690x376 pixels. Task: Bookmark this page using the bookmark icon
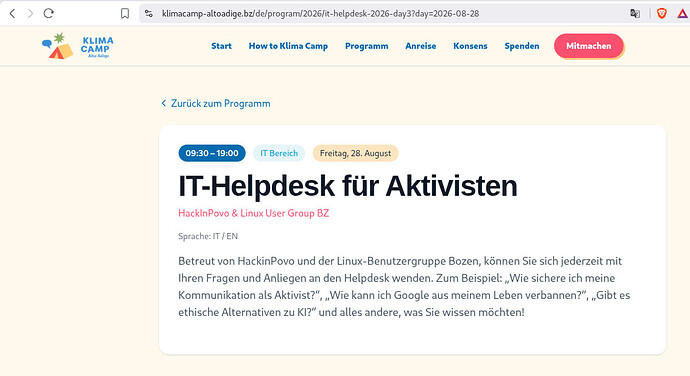[x=125, y=14]
